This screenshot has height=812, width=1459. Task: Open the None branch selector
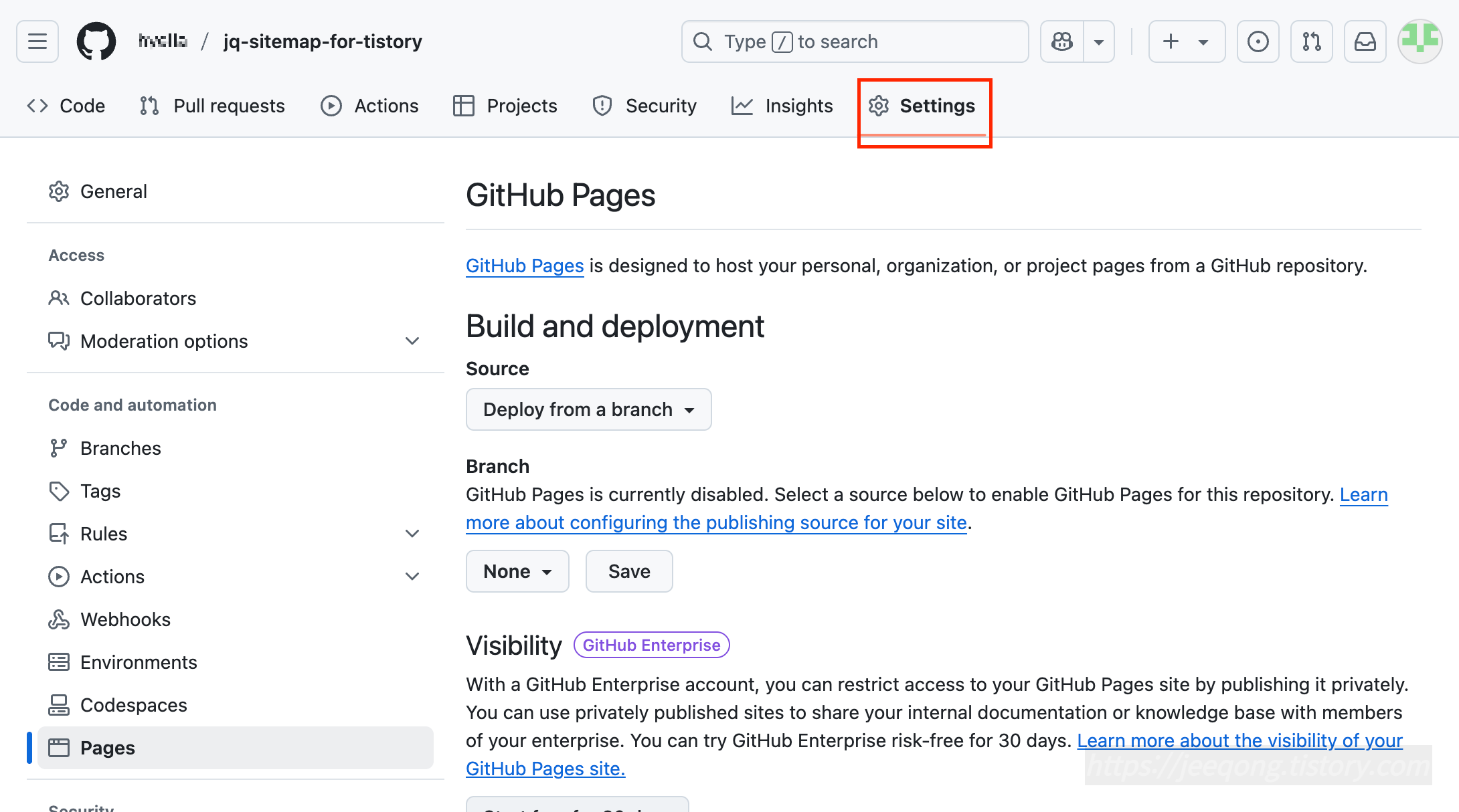(x=517, y=571)
